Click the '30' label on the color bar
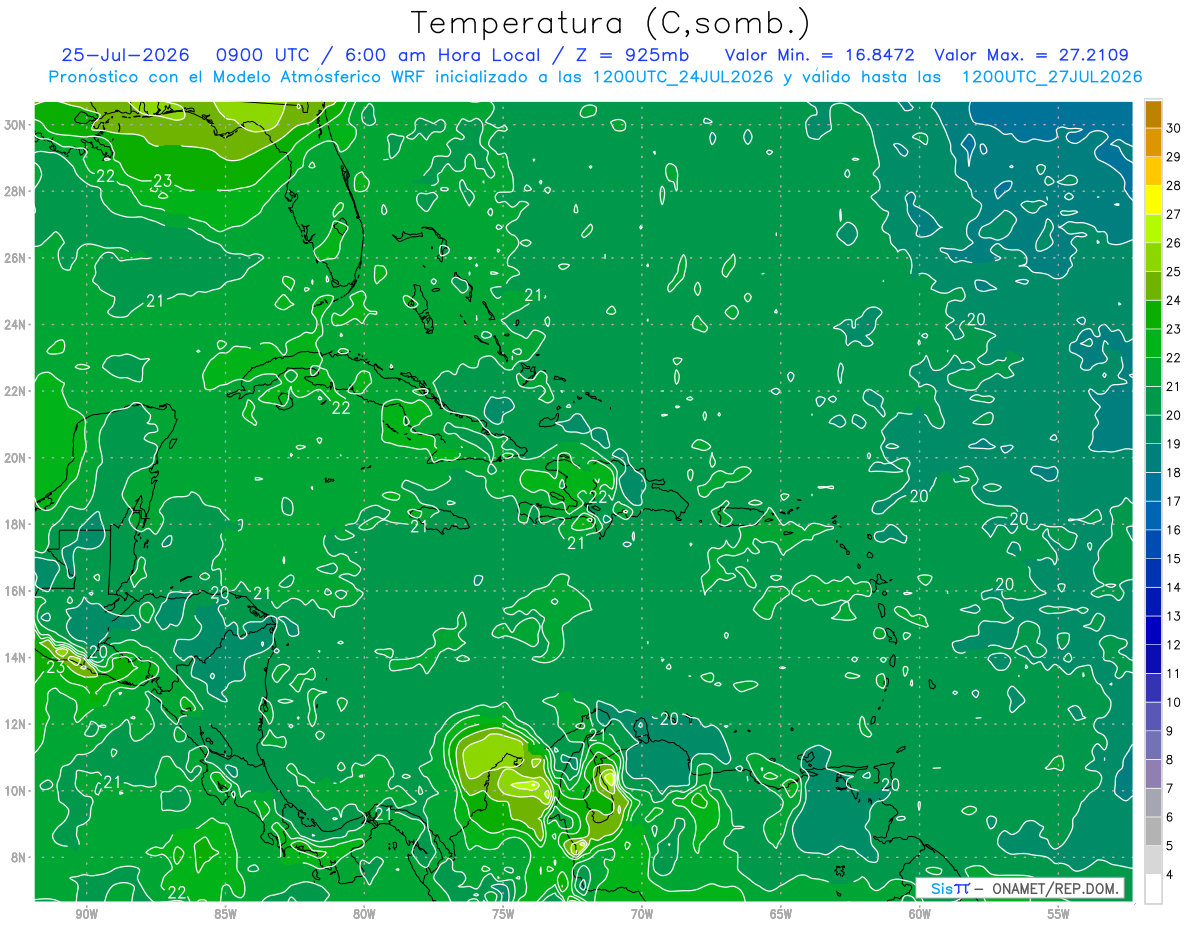 [x=1174, y=127]
